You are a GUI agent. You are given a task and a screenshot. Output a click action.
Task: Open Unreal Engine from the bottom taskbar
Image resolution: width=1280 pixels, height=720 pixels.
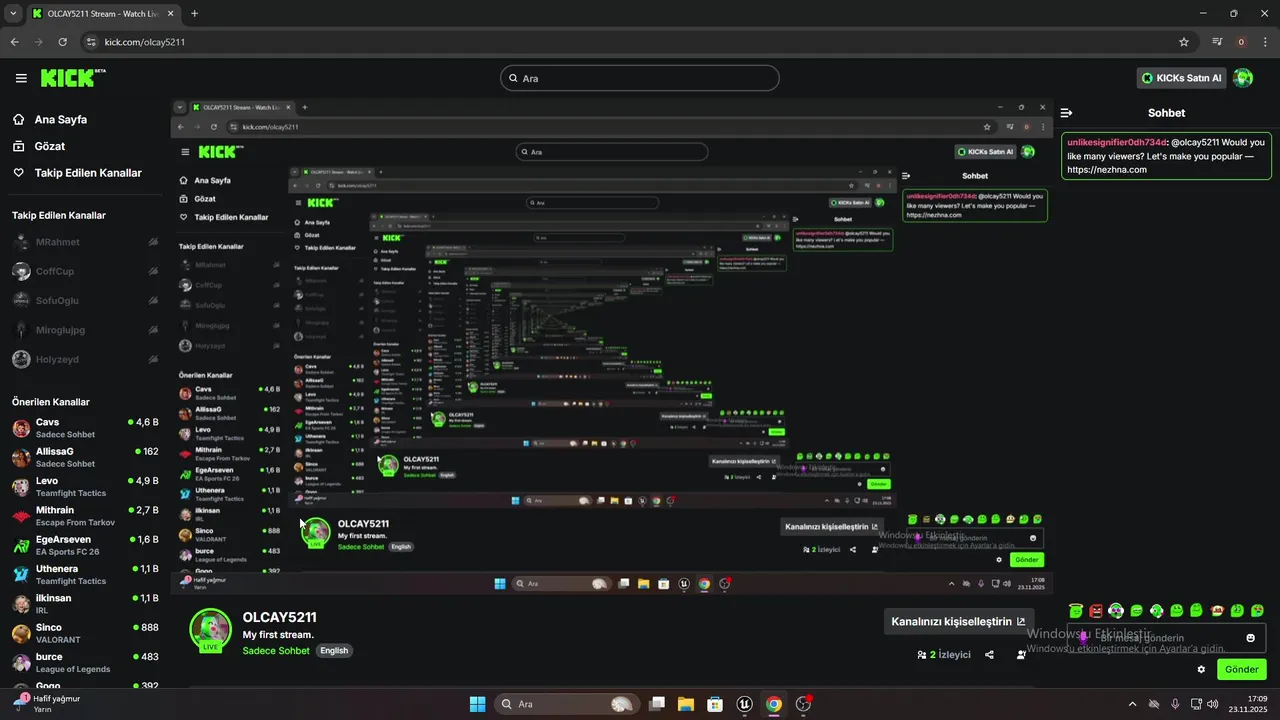pos(744,704)
